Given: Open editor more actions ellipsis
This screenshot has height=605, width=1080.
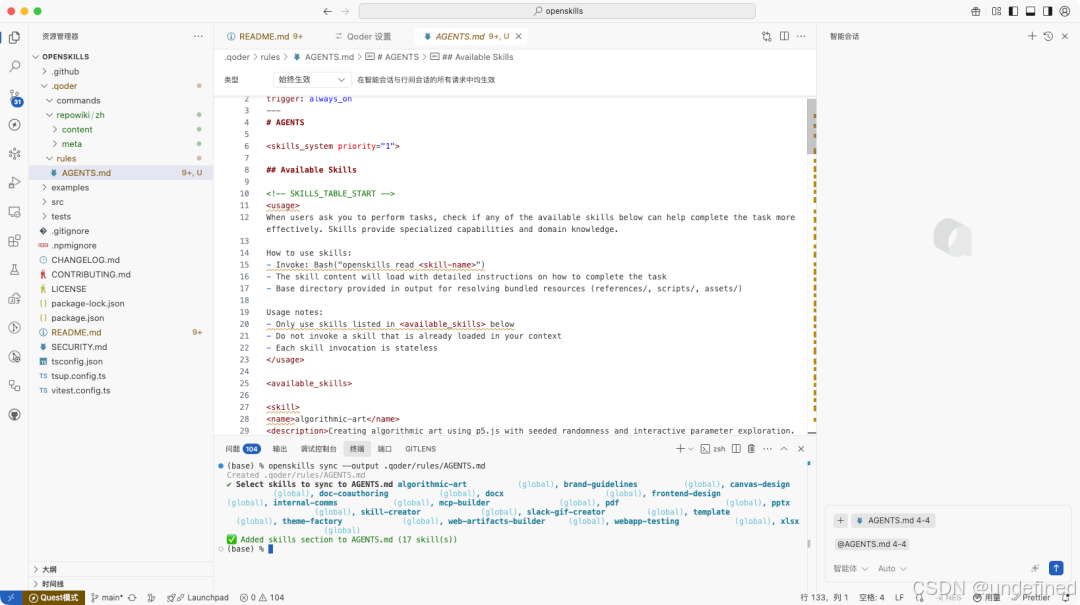Looking at the screenshot, I should [x=801, y=36].
